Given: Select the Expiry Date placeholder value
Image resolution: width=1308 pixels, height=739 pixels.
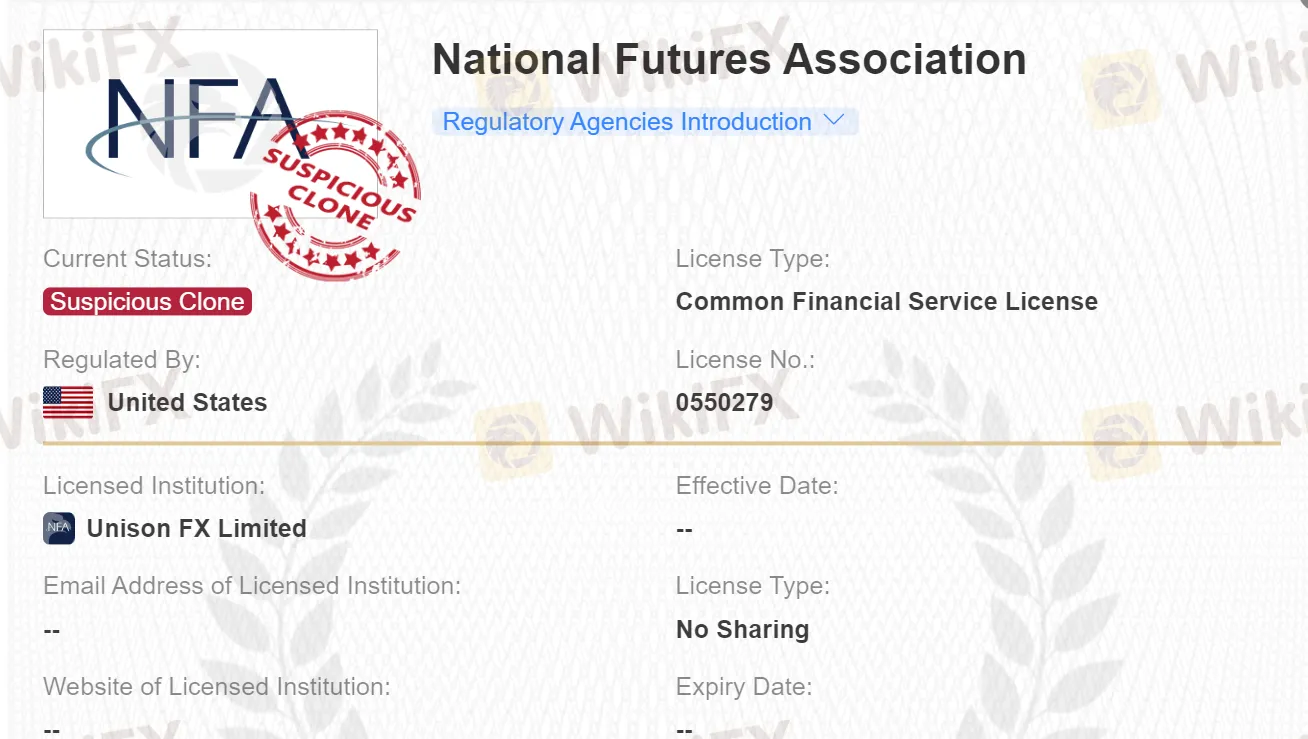Looking at the screenshot, I should pos(684,730).
